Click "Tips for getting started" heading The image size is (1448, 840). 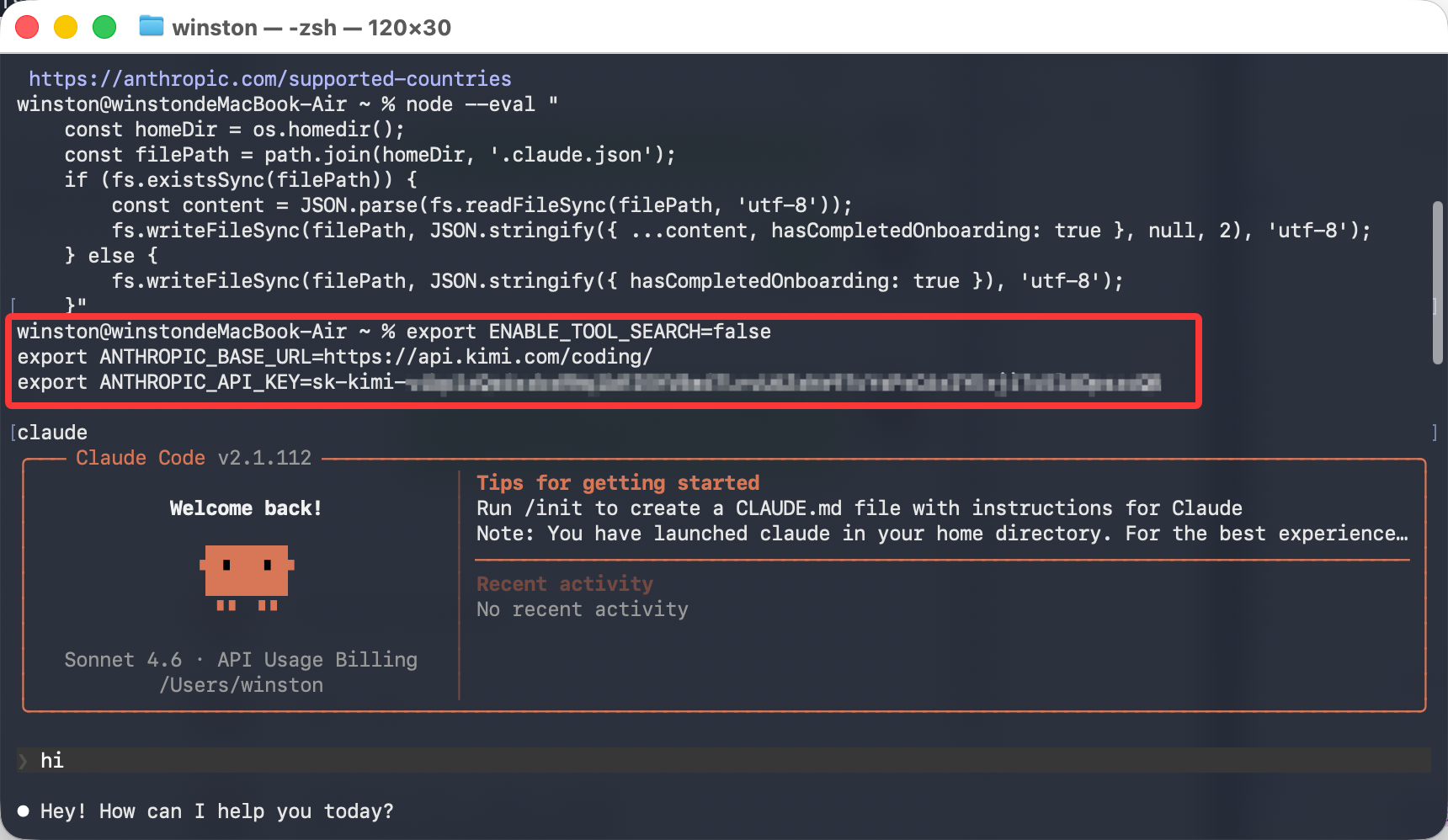pyautogui.click(x=618, y=483)
